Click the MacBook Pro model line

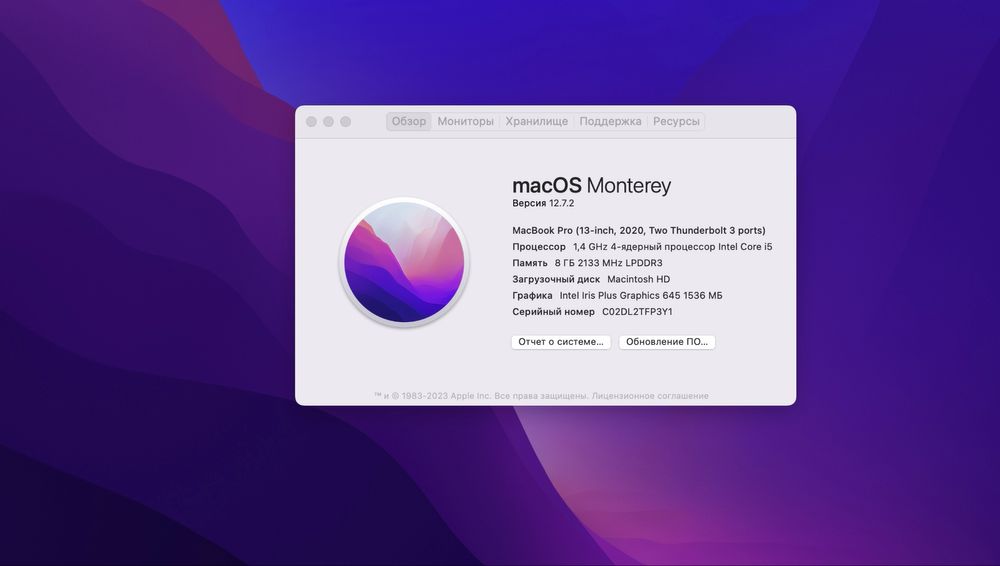click(x=639, y=230)
